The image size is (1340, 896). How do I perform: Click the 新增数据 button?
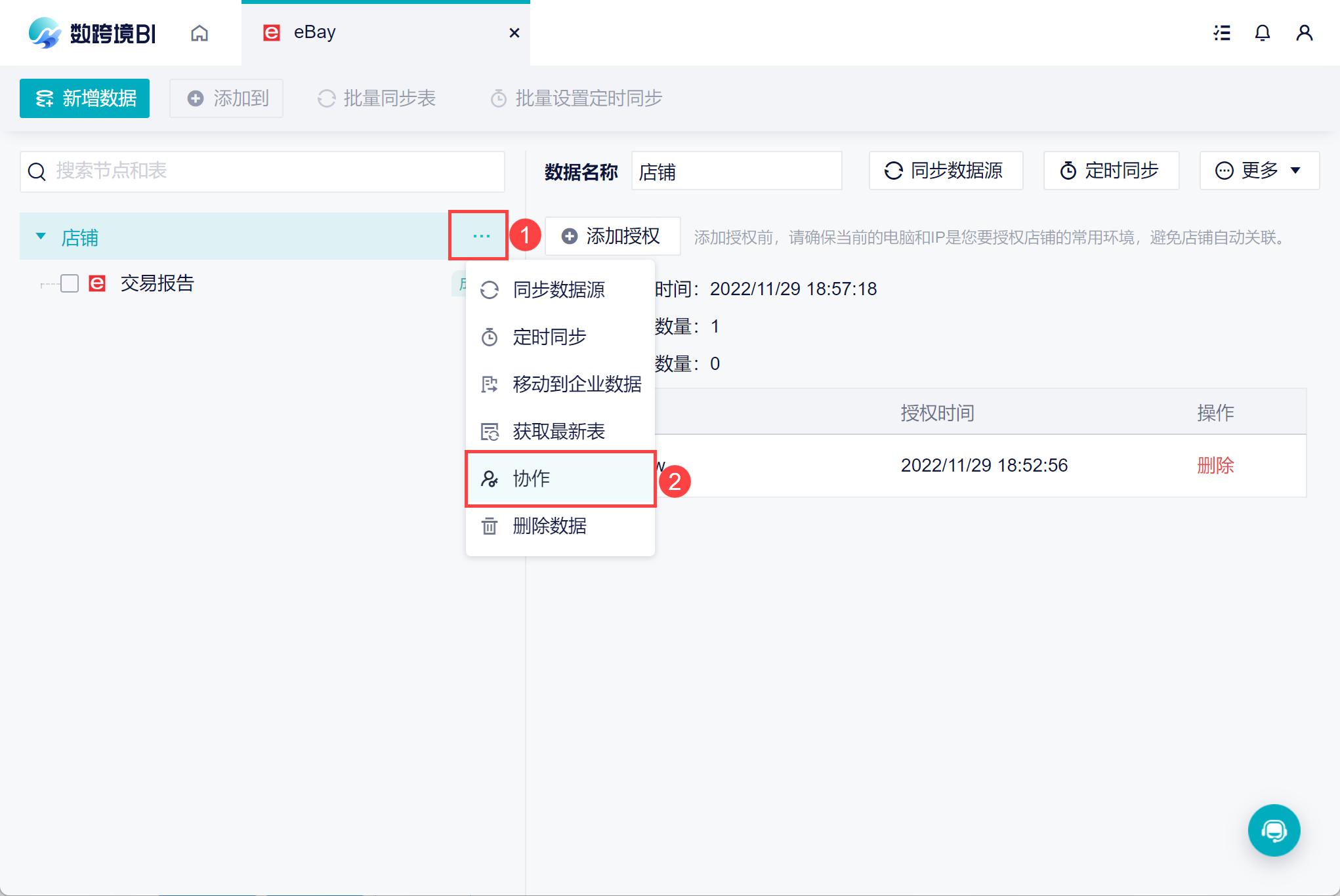click(85, 98)
